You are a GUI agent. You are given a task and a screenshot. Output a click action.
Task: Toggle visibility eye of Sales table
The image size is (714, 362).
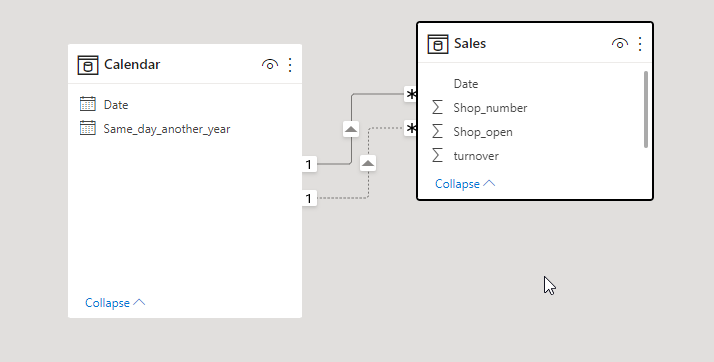tap(620, 44)
